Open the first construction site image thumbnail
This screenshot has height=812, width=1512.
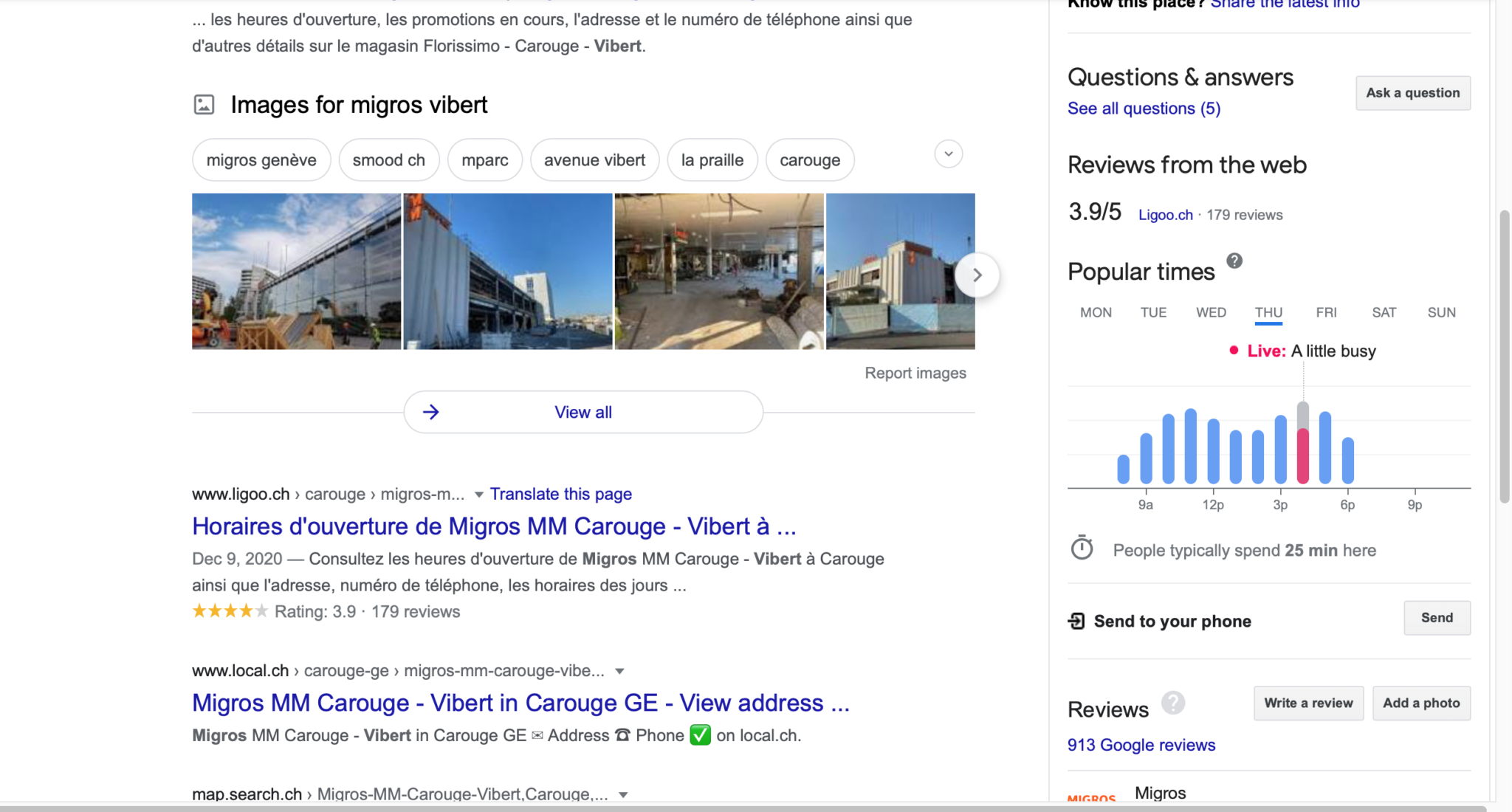click(x=295, y=272)
